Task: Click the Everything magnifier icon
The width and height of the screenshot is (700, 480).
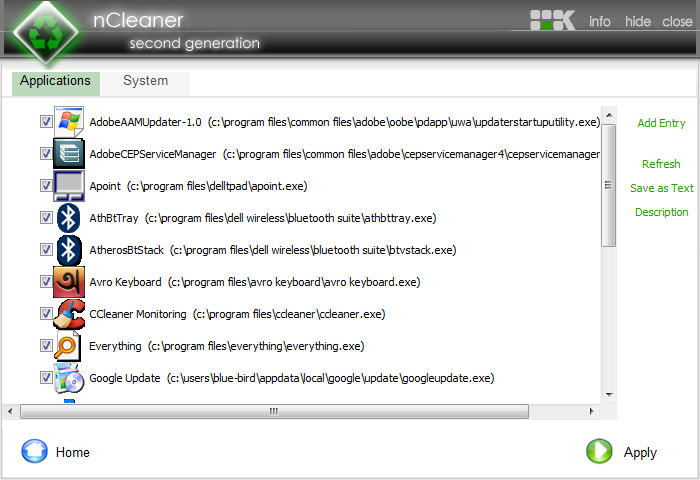Action: pyautogui.click(x=67, y=346)
